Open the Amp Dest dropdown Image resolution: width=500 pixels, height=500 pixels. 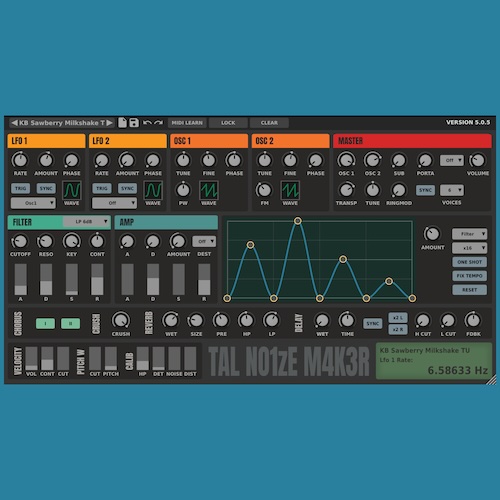(204, 241)
